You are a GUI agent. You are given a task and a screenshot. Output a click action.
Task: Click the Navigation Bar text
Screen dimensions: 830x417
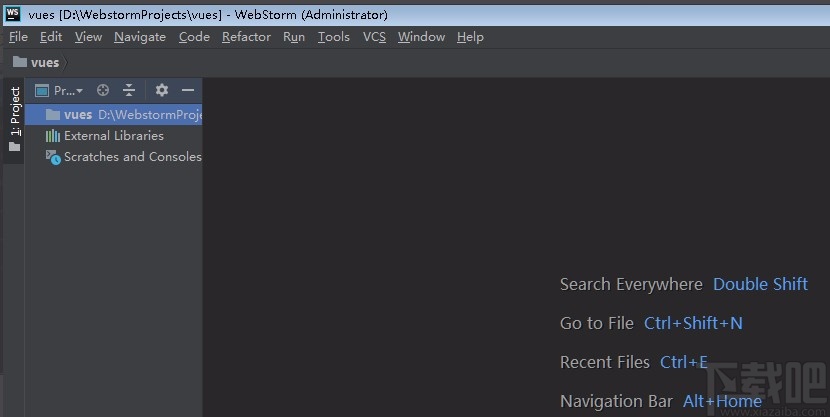616,401
